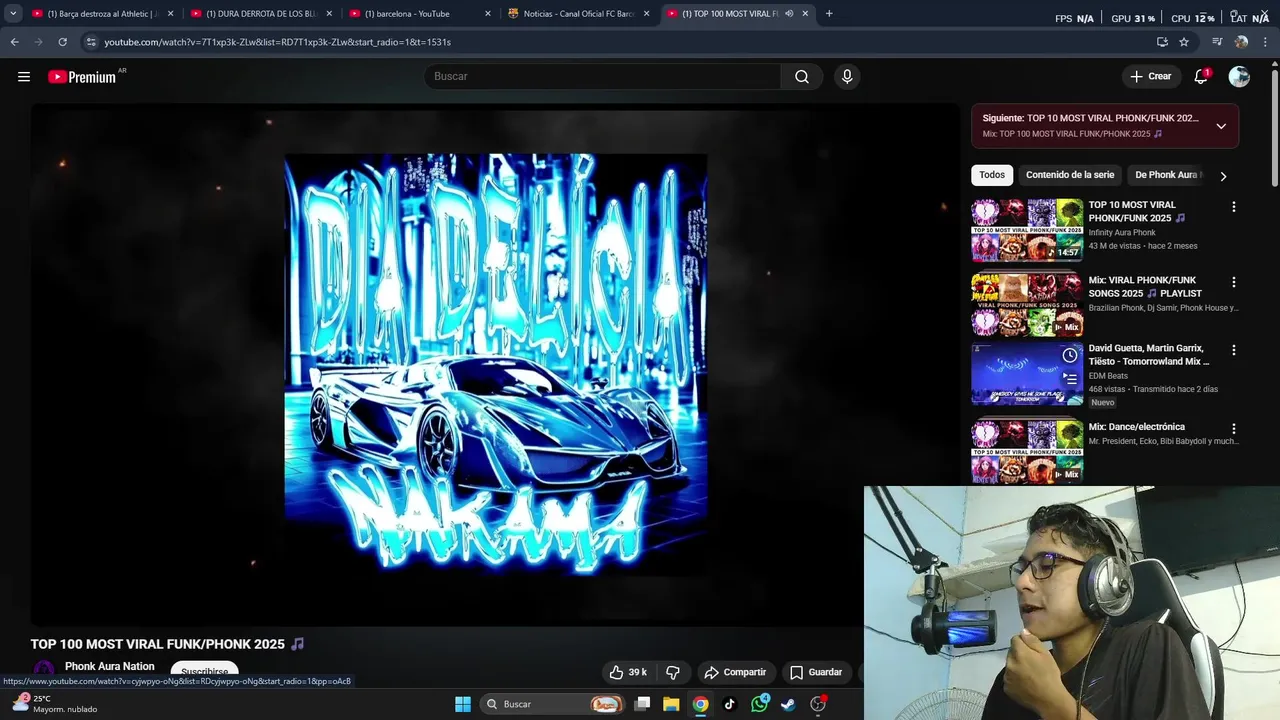
Task: Open thumbnail of Mix: VIRAL PHONK/FUNK SONGS 2025
Action: click(x=1027, y=305)
